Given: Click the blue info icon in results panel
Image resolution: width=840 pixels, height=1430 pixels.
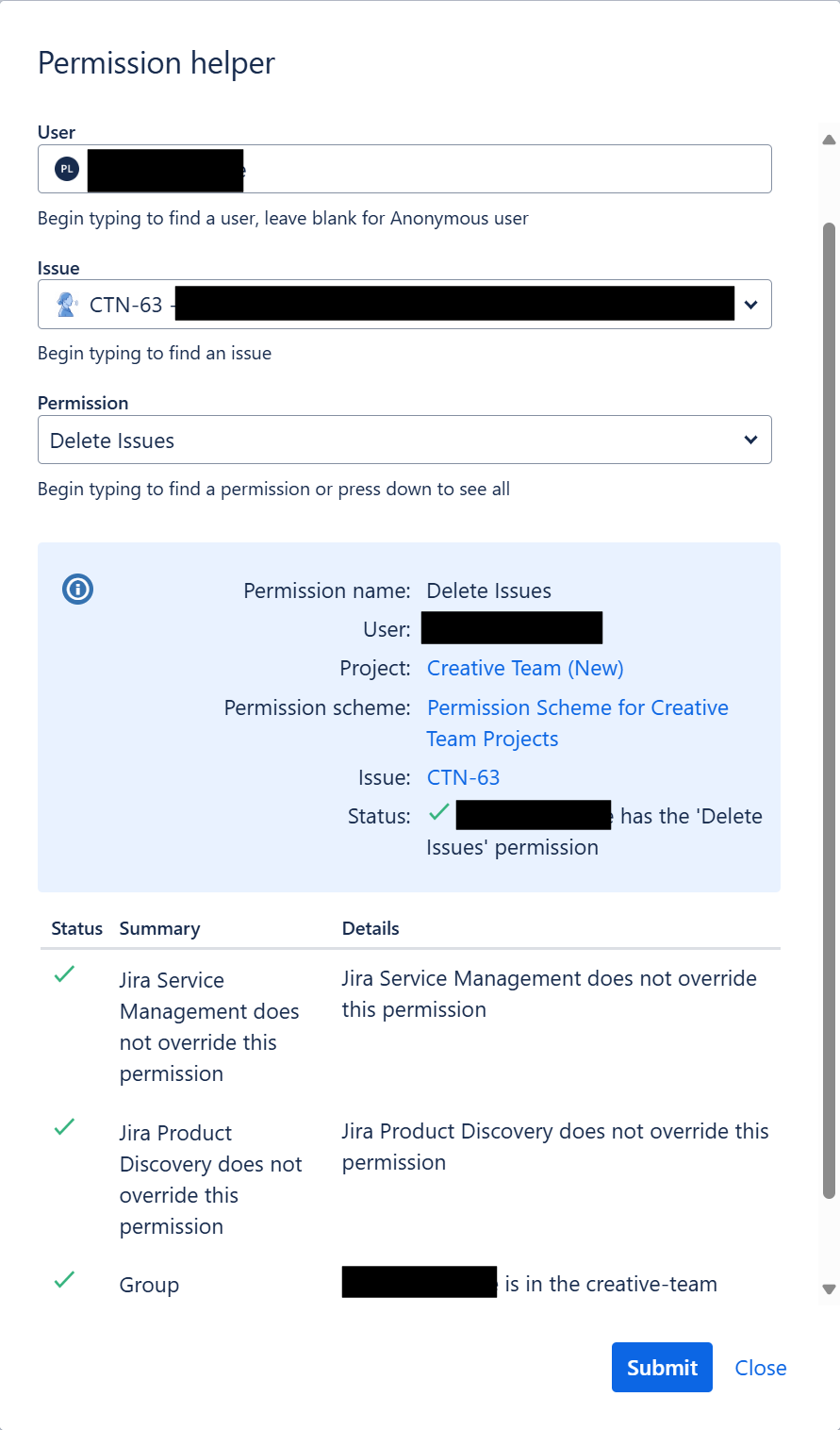Looking at the screenshot, I should 77,590.
